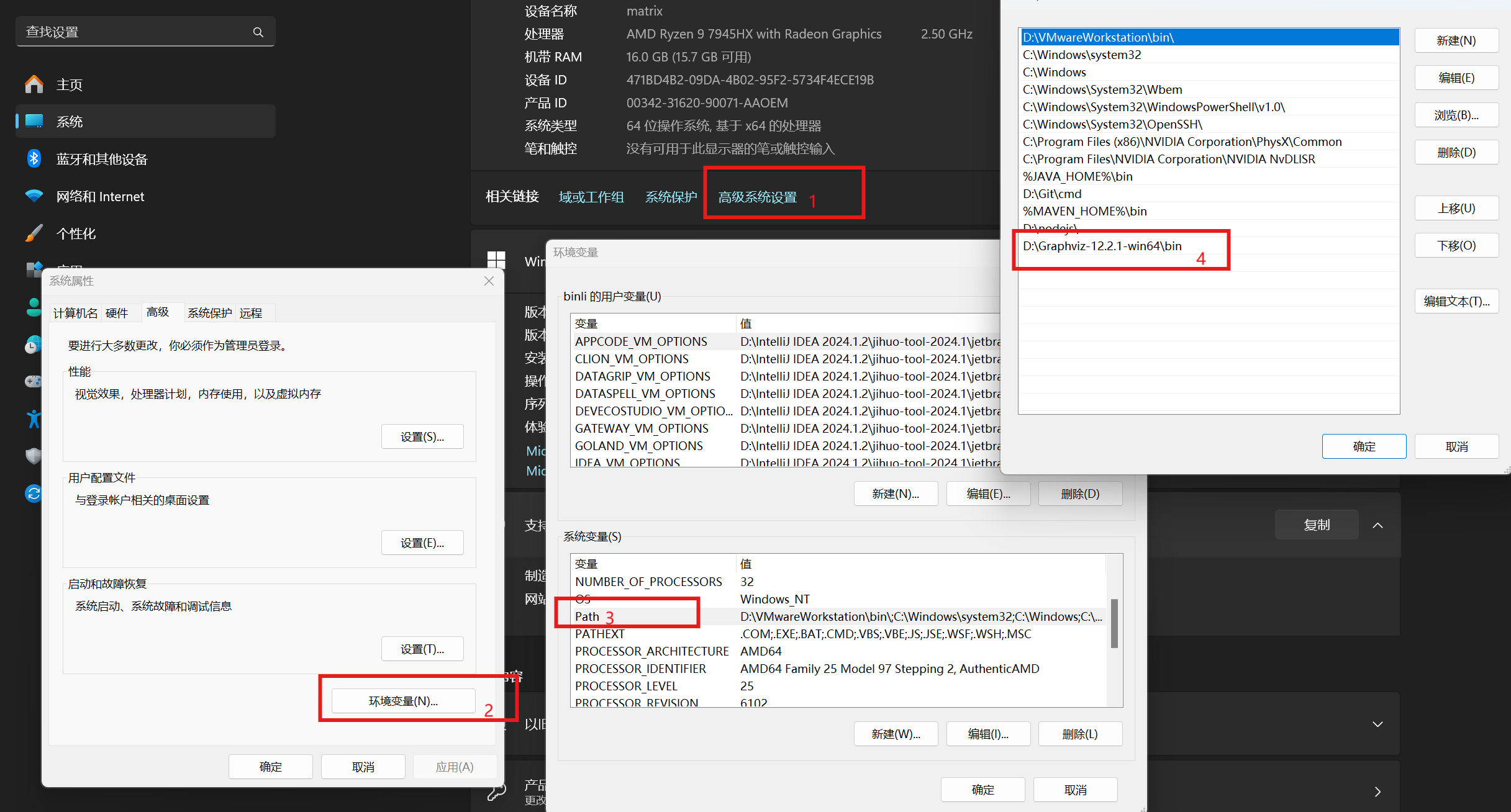
Task: Click 编辑文本(T)... button
Action: tap(1456, 301)
